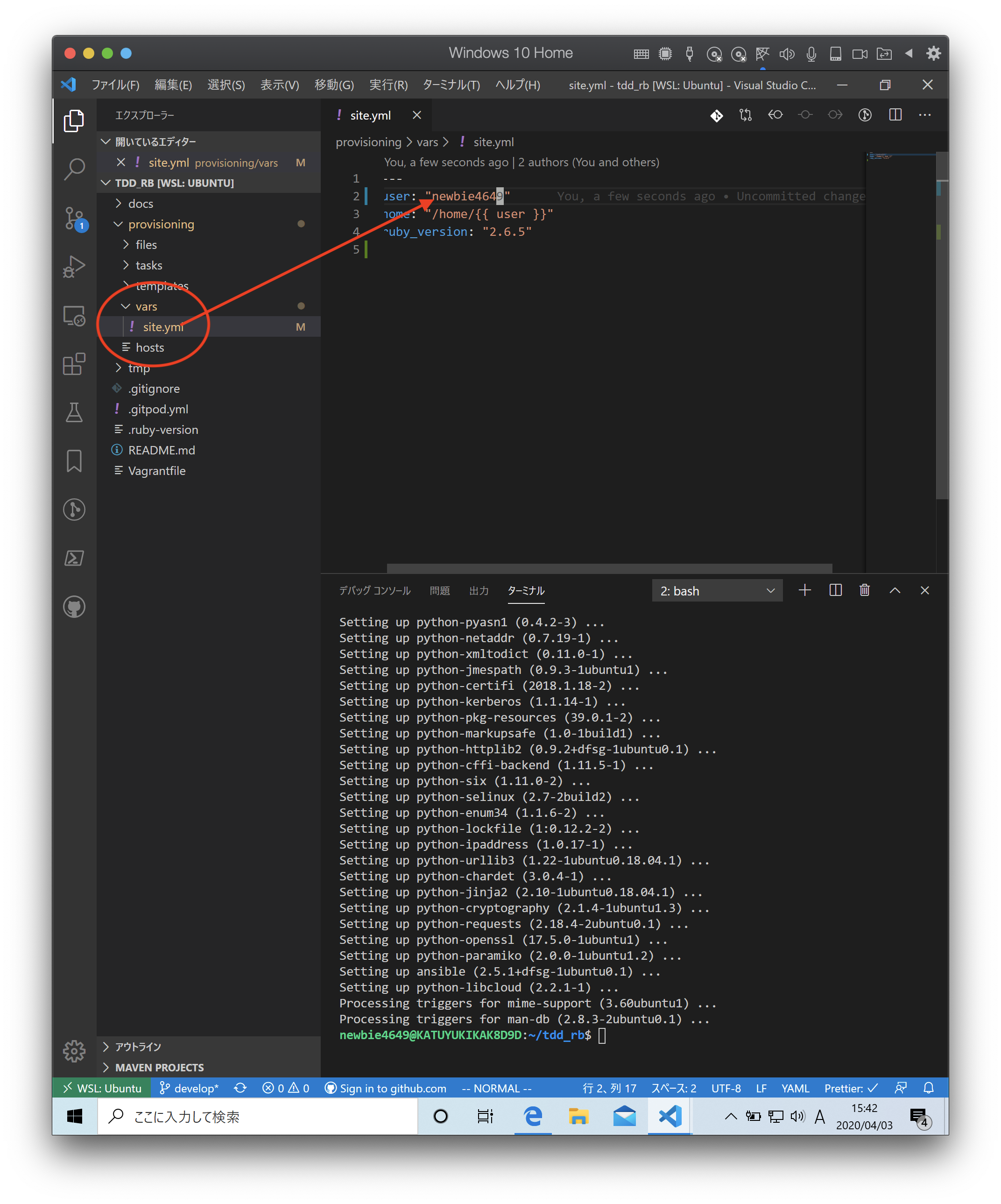
Task: Toggle Prettier status in status bar
Action: [851, 1088]
